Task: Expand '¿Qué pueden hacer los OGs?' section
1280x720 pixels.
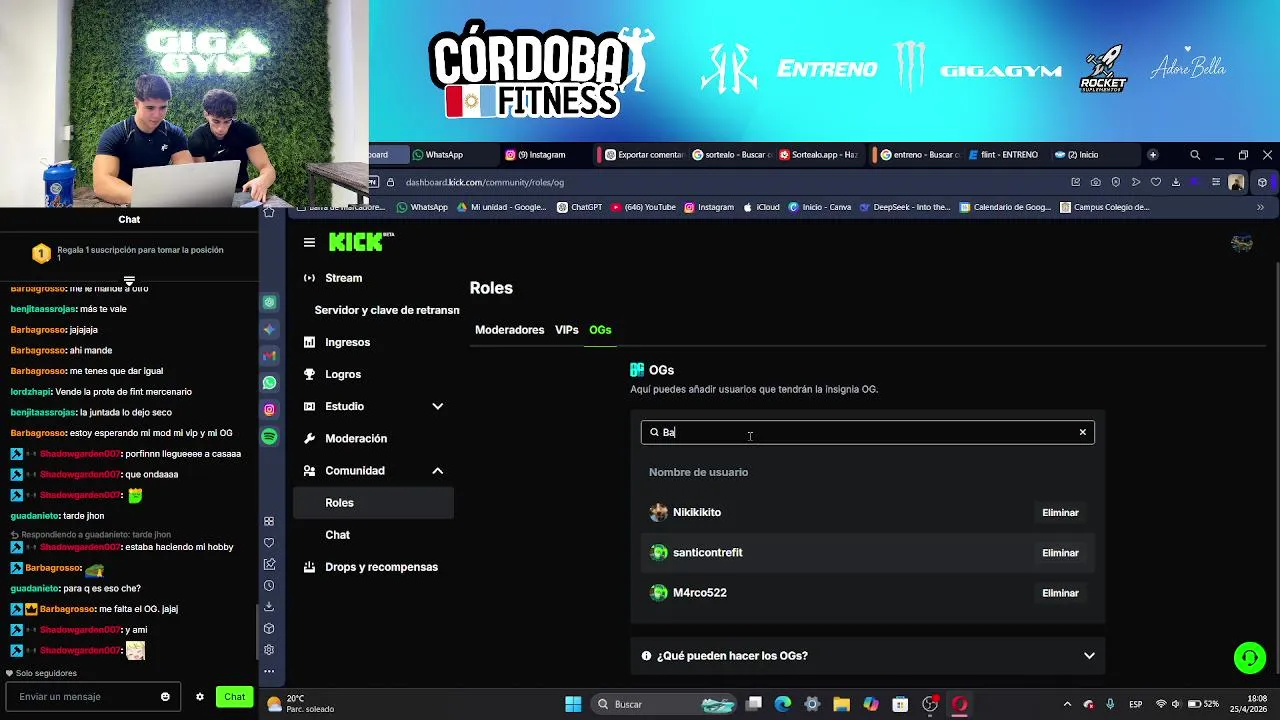Action: point(867,656)
